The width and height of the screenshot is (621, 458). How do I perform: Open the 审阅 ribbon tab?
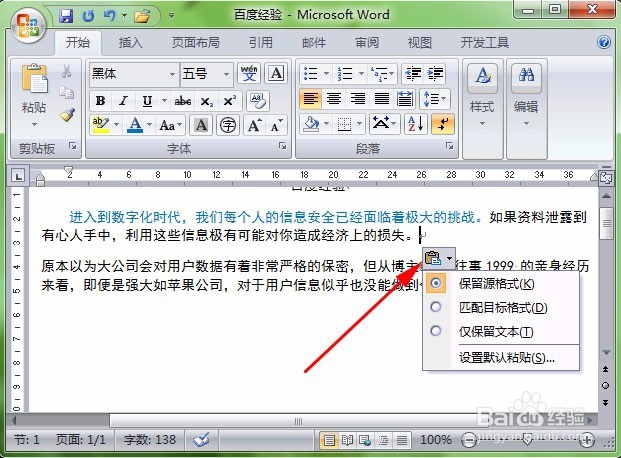367,42
